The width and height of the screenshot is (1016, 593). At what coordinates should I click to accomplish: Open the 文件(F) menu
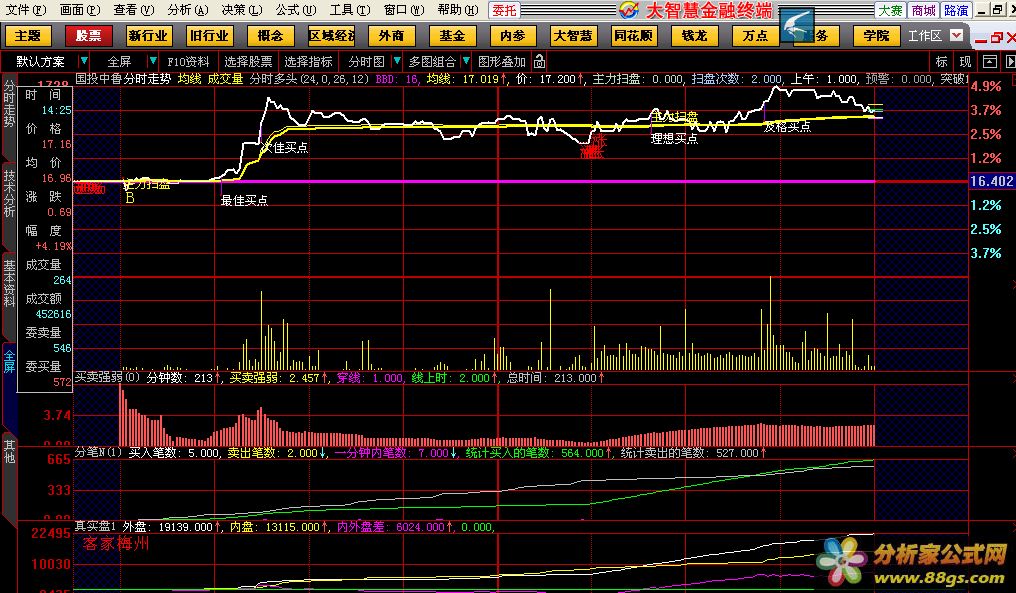[x=26, y=10]
